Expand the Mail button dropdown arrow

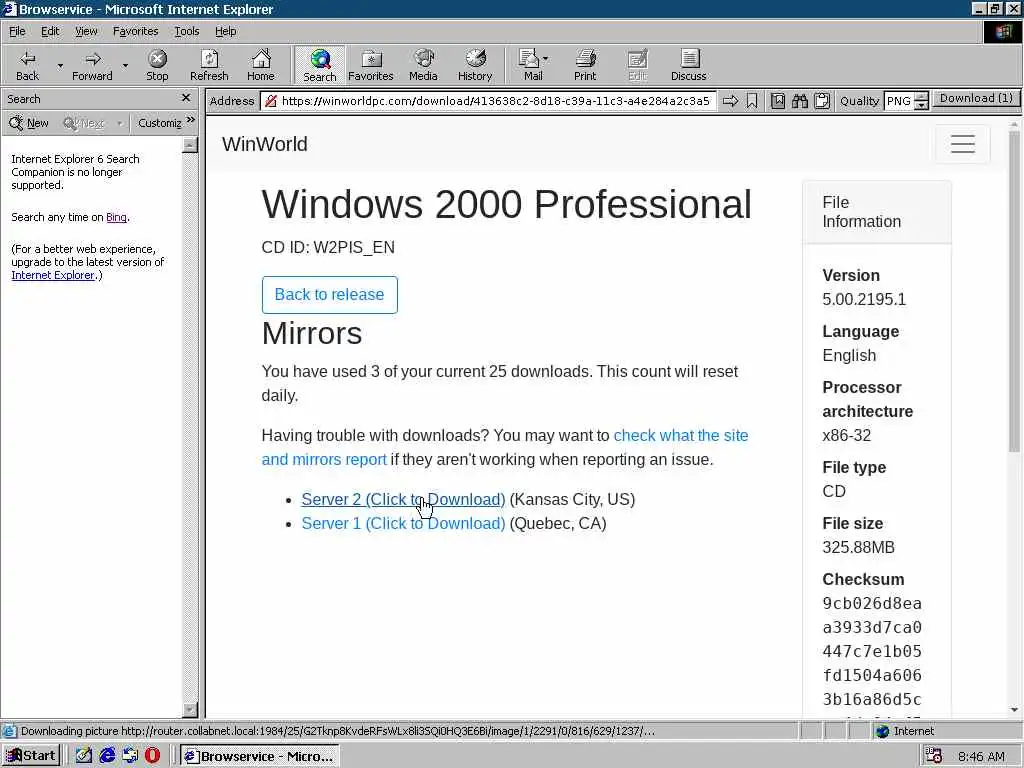[545, 59]
